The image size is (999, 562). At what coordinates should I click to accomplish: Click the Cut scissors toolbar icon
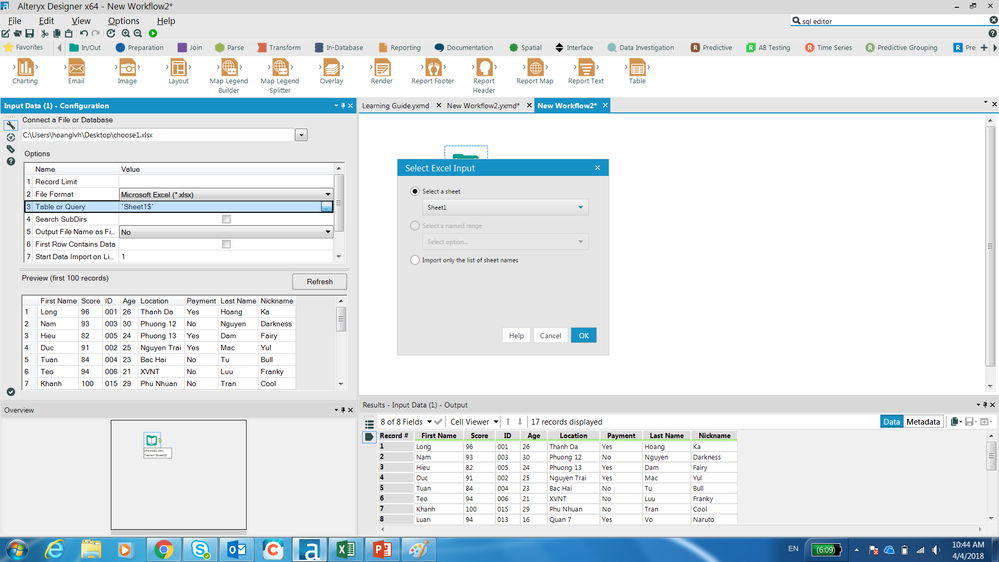pyautogui.click(x=45, y=33)
